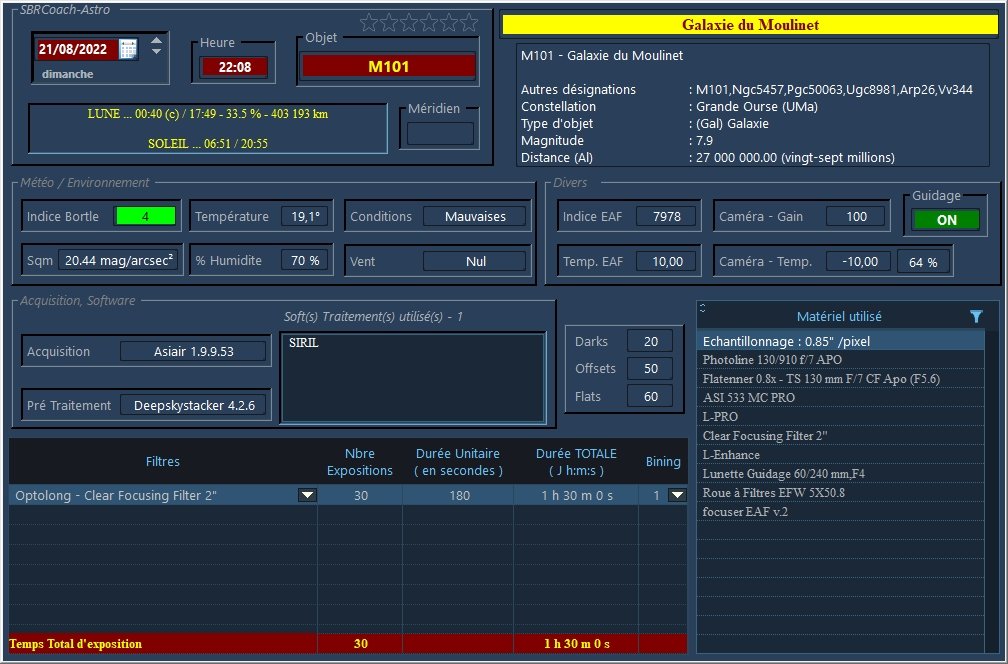This screenshot has width=1008, height=664.
Task: Click the M101 object button
Action: tap(389, 66)
